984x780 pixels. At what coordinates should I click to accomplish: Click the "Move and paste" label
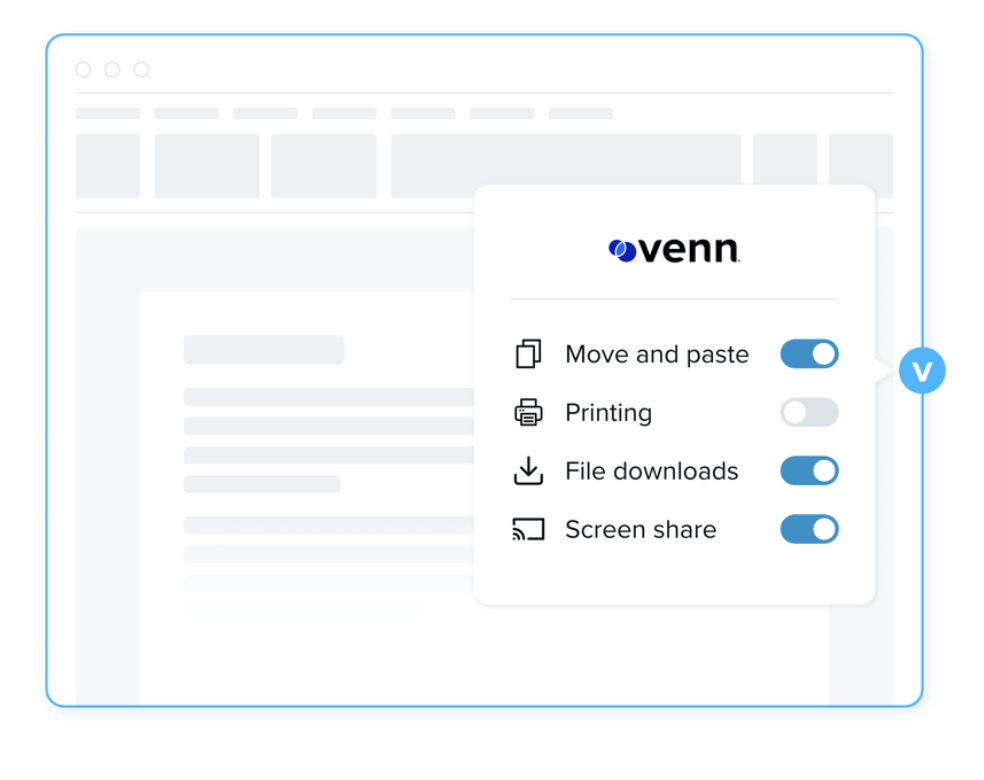click(657, 355)
